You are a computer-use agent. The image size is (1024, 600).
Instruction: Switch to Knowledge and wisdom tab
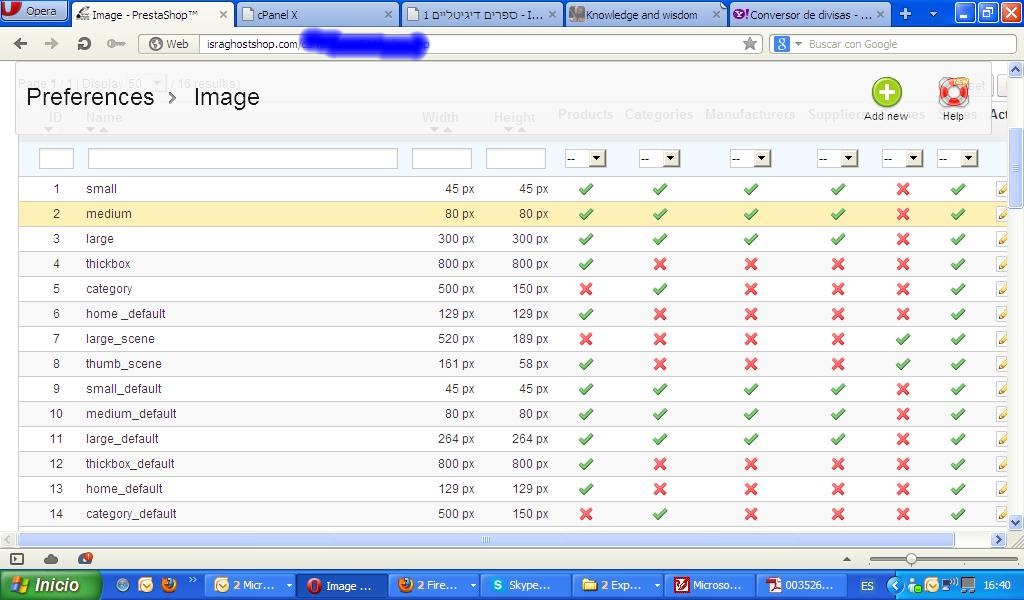coord(646,14)
